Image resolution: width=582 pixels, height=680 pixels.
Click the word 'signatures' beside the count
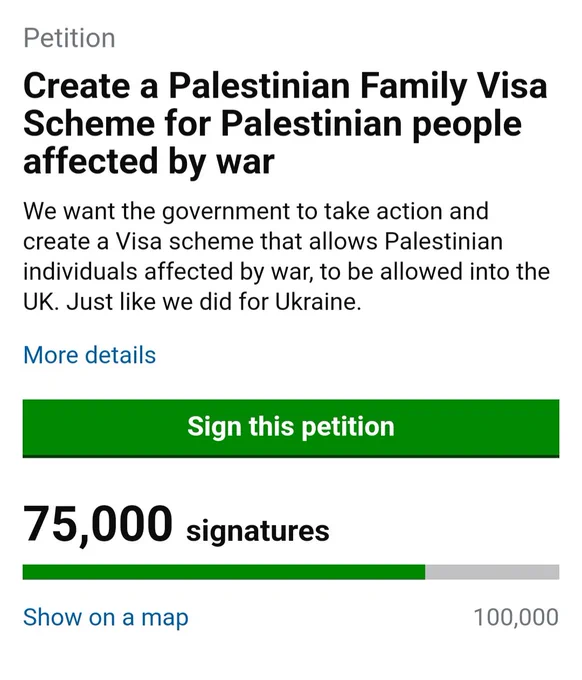coord(258,531)
